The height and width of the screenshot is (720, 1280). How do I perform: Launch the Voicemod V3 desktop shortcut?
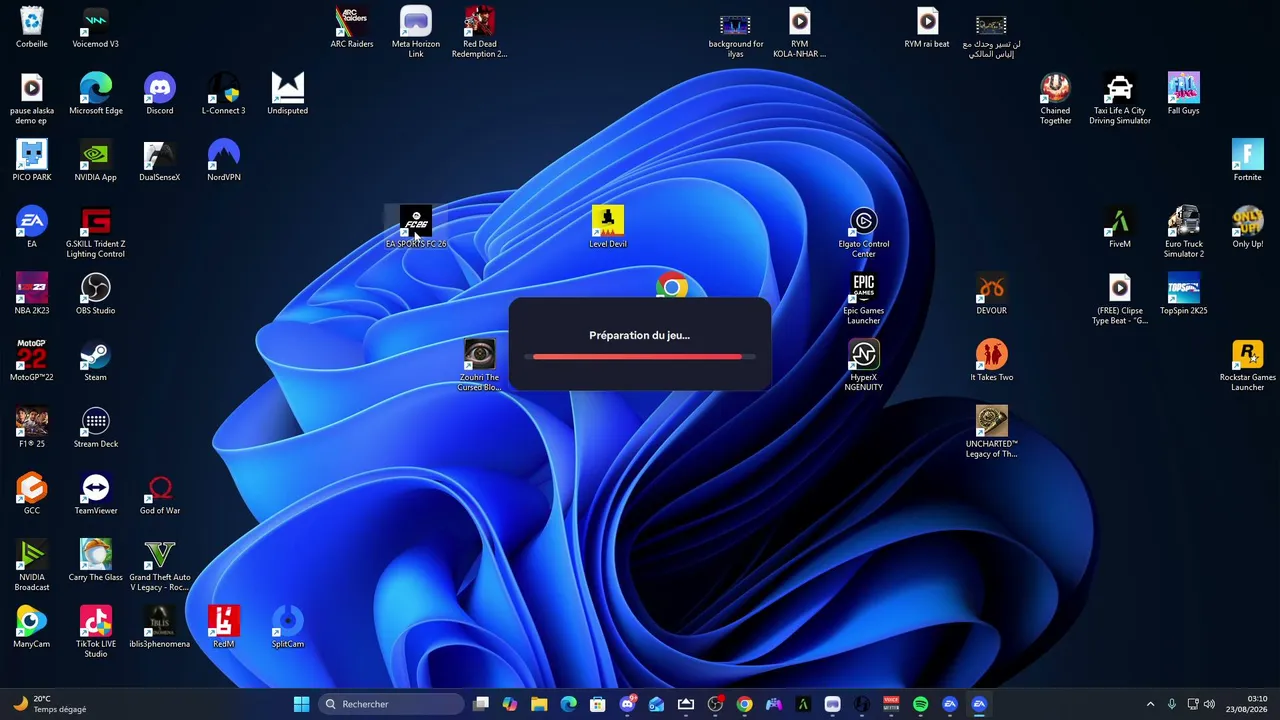point(96,28)
